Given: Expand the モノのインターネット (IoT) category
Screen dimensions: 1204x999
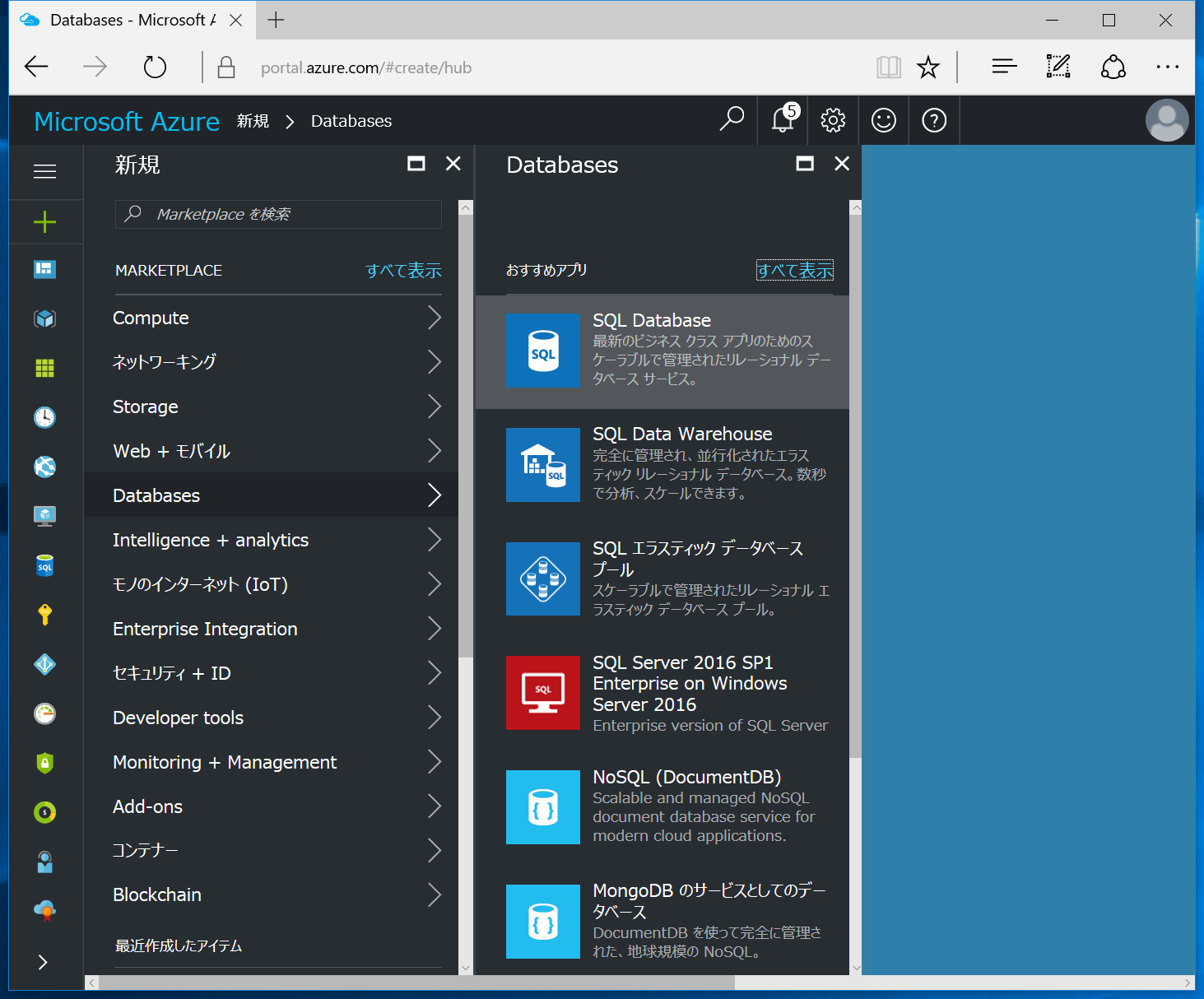Looking at the screenshot, I should 271,584.
